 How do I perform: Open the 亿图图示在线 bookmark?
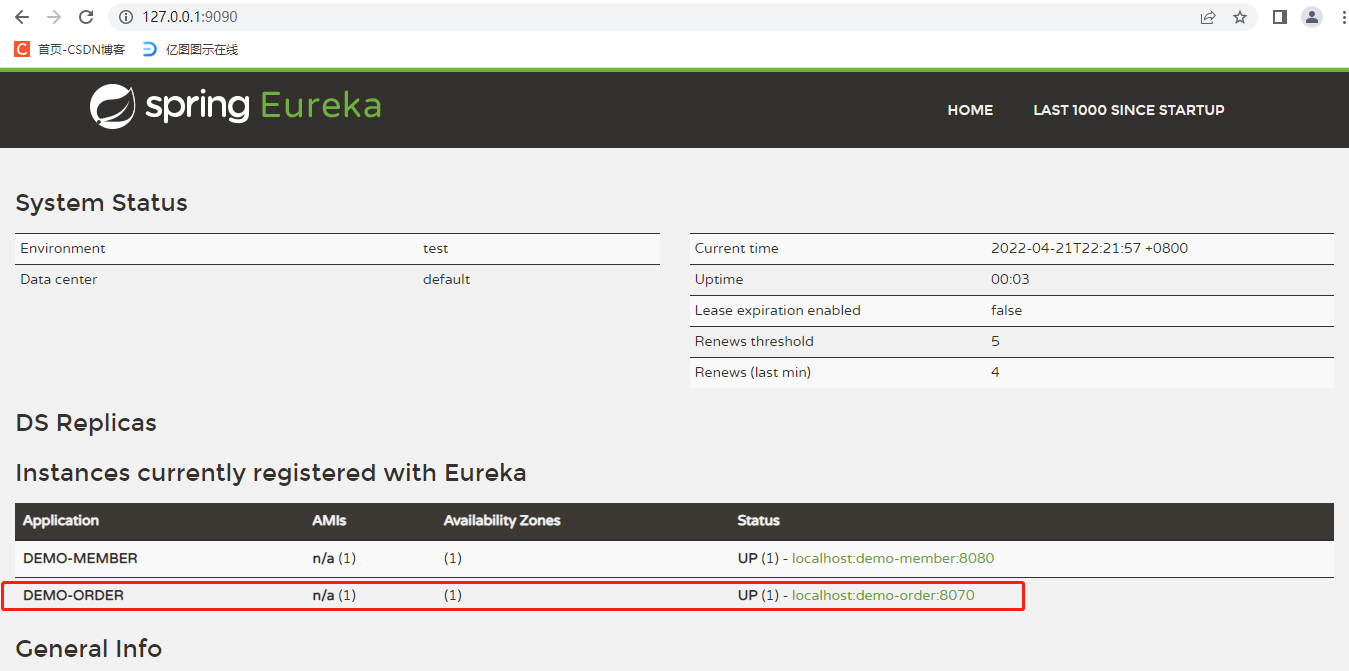tap(190, 49)
